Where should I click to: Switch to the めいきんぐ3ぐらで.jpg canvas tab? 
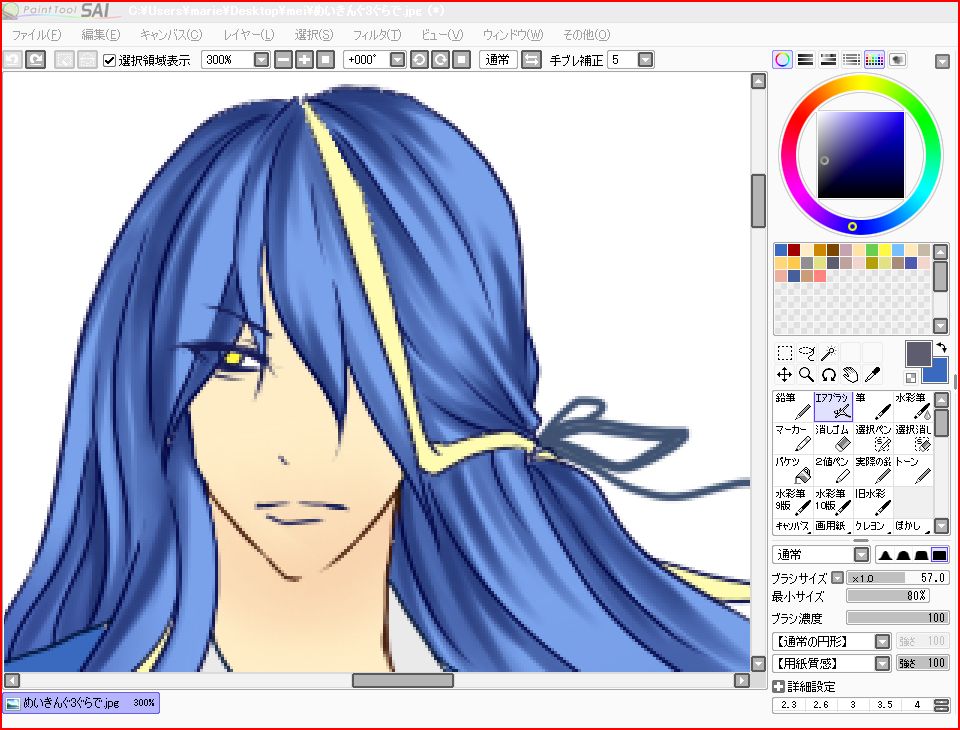[81, 703]
